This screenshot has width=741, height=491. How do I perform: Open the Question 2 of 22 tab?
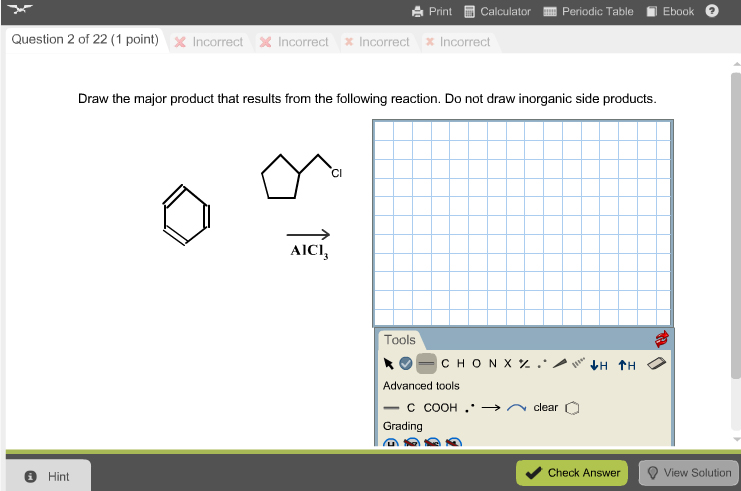click(x=85, y=40)
